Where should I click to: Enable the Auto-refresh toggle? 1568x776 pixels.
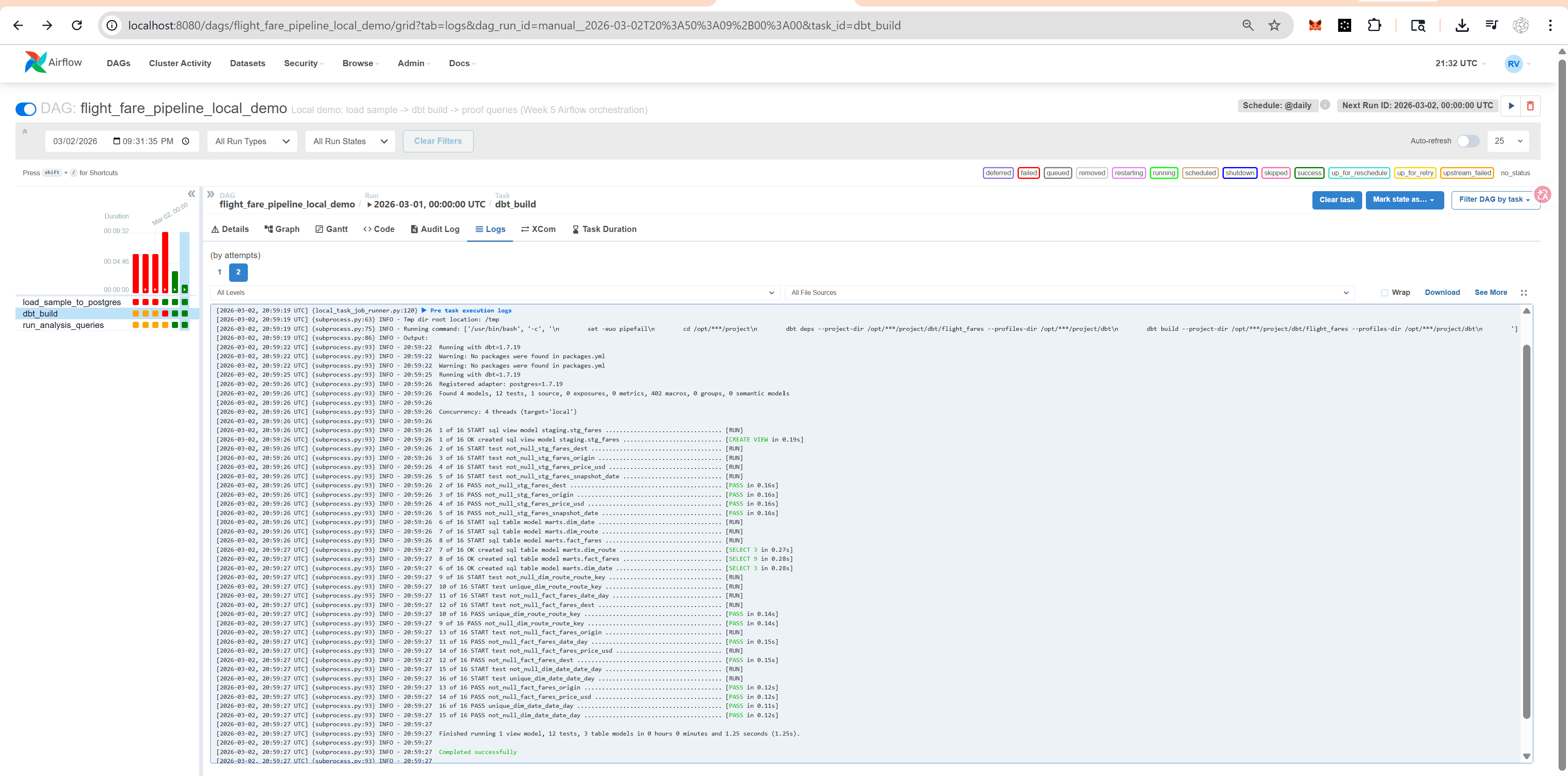[1468, 140]
